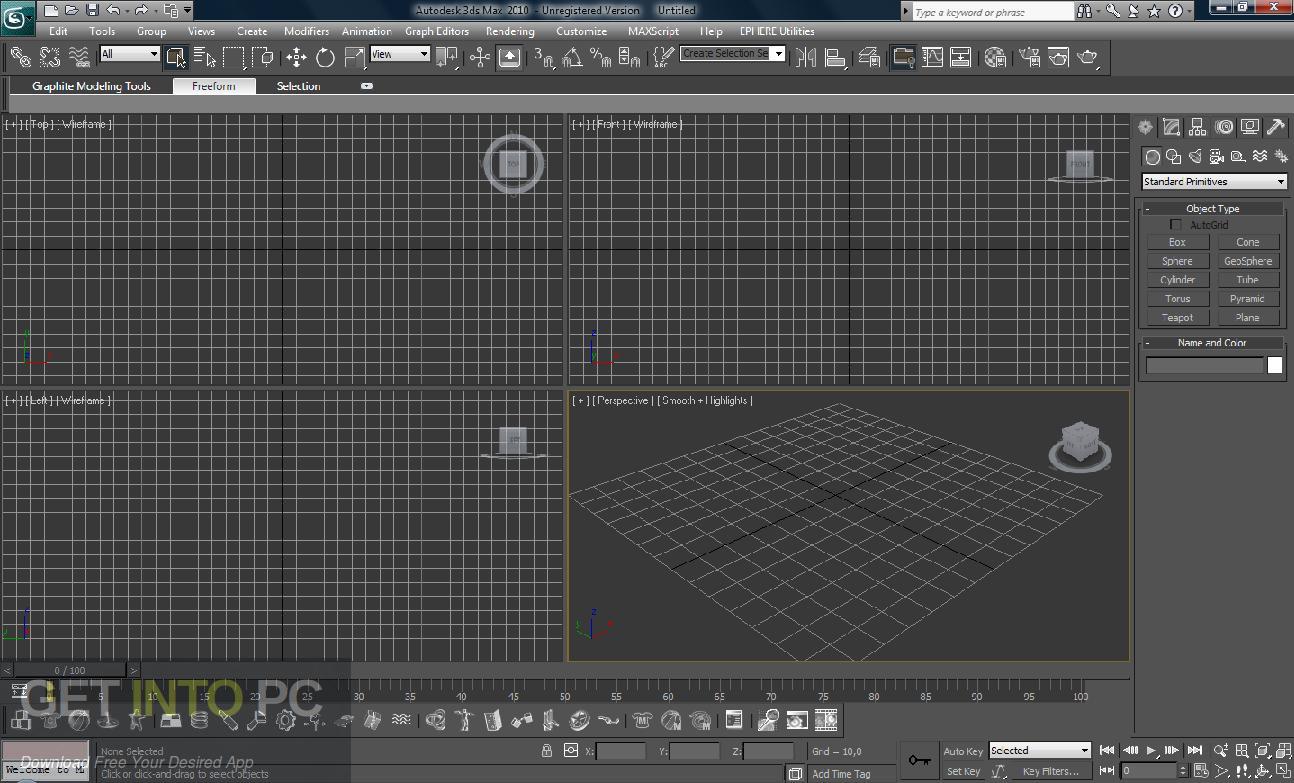The height and width of the screenshot is (783, 1294).
Task: Click the white object color swatch
Action: [x=1275, y=365]
